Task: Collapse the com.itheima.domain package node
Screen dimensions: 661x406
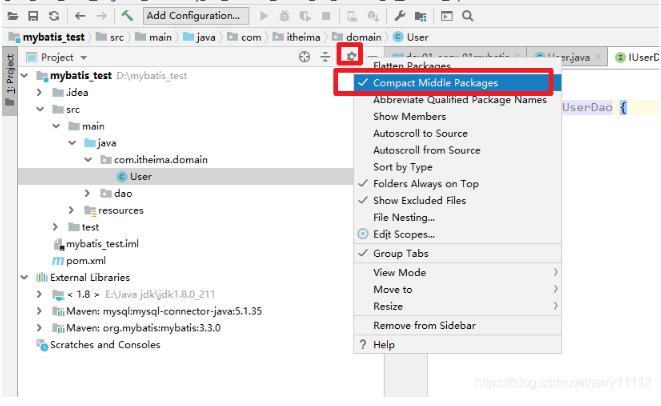Action: (x=88, y=160)
